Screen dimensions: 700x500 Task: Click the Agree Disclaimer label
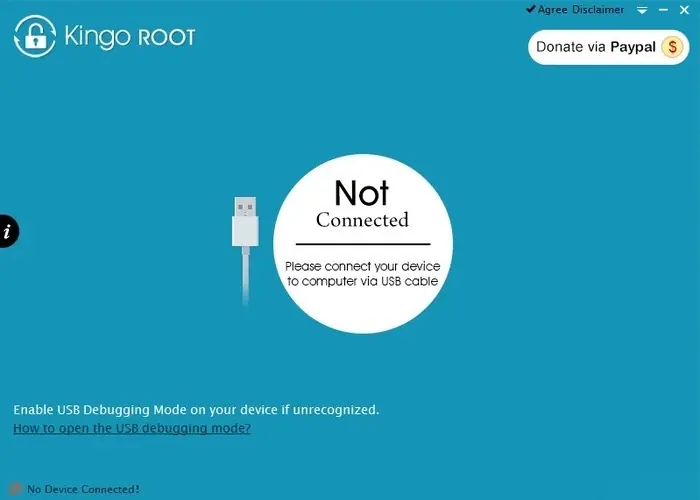(581, 9)
